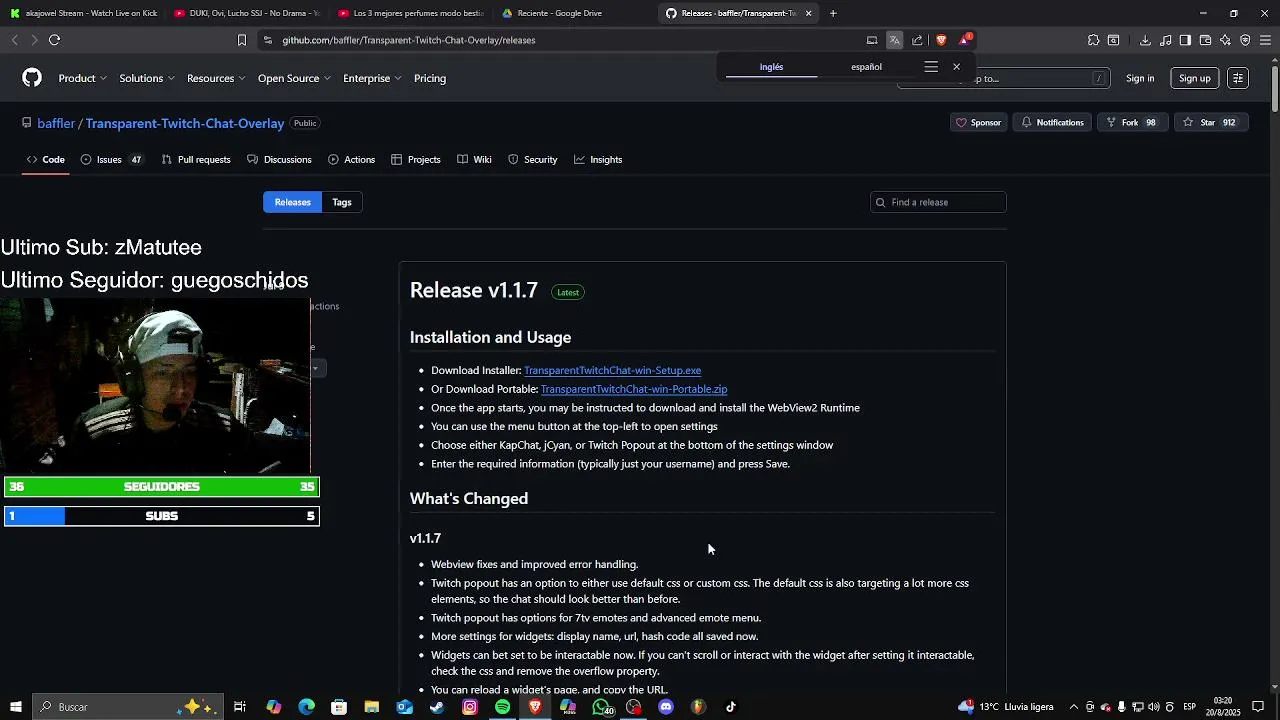Open Instagram from the taskbar
Image resolution: width=1280 pixels, height=720 pixels.
470,707
